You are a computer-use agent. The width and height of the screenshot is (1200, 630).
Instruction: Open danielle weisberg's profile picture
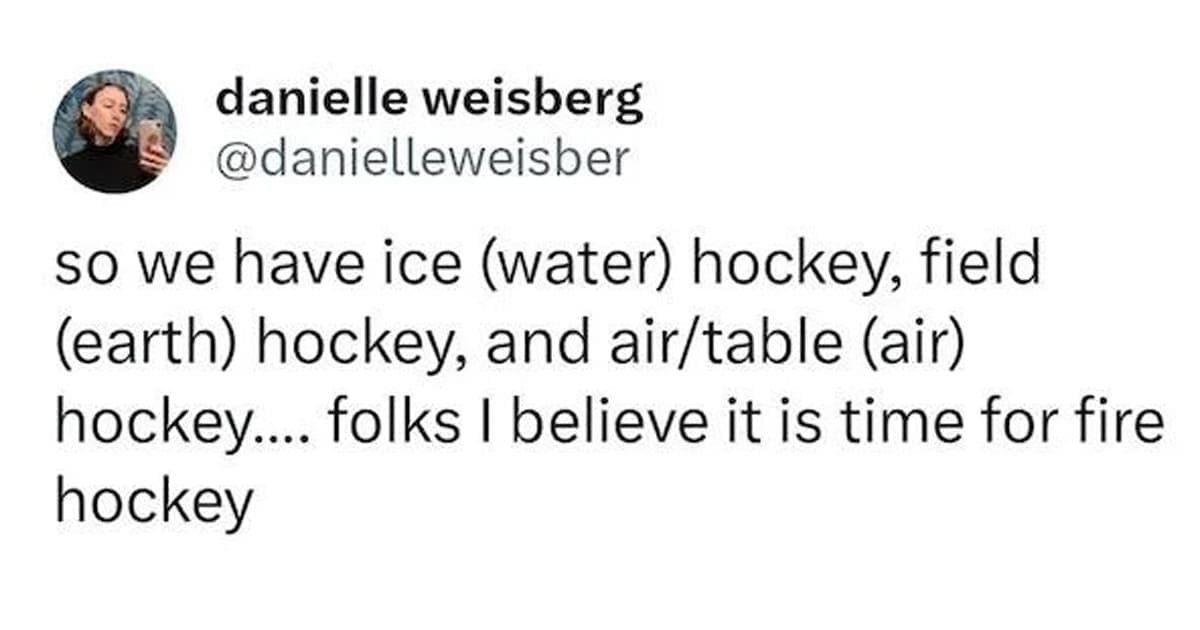click(x=114, y=131)
